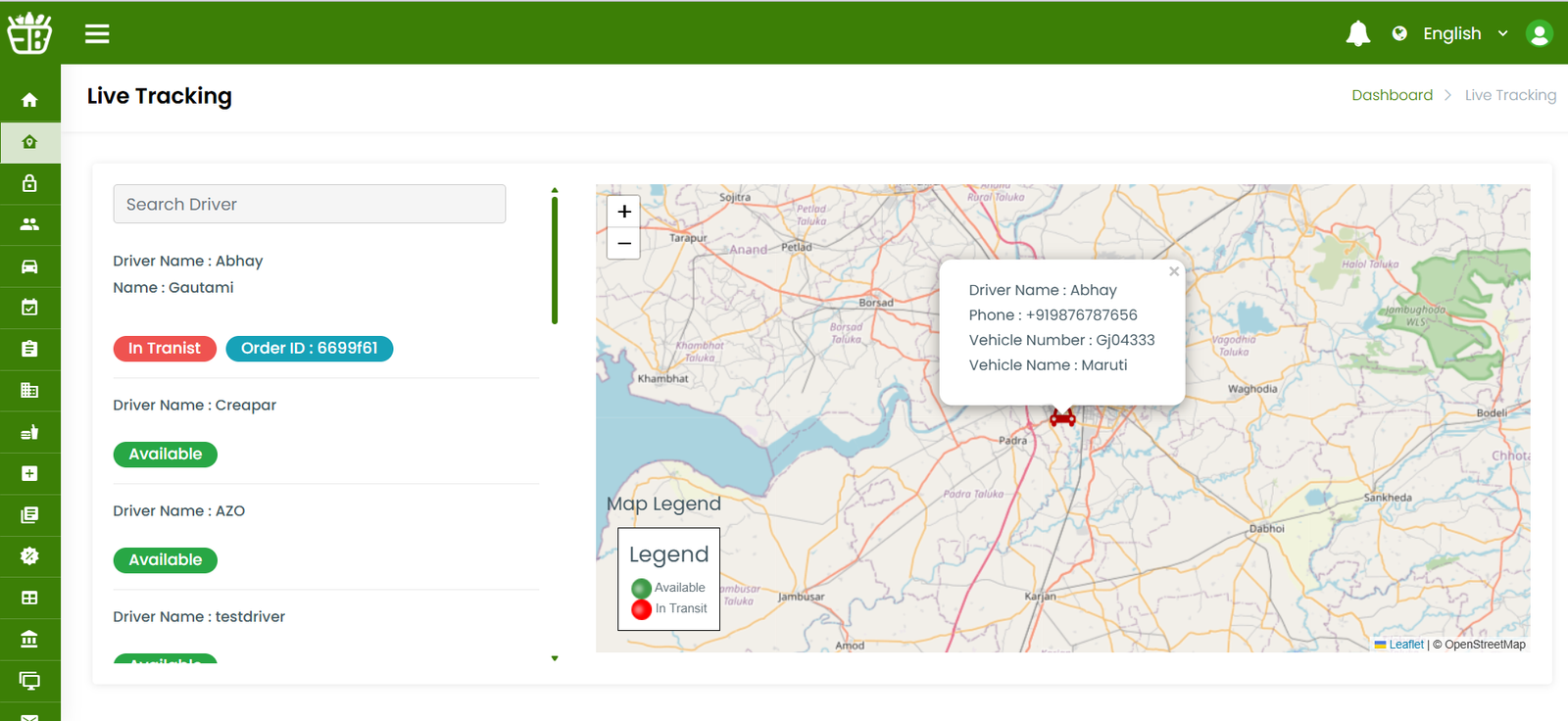Image resolution: width=1568 pixels, height=721 pixels.
Task: Navigate to Dashboard breadcrumb link
Action: pyautogui.click(x=1392, y=95)
